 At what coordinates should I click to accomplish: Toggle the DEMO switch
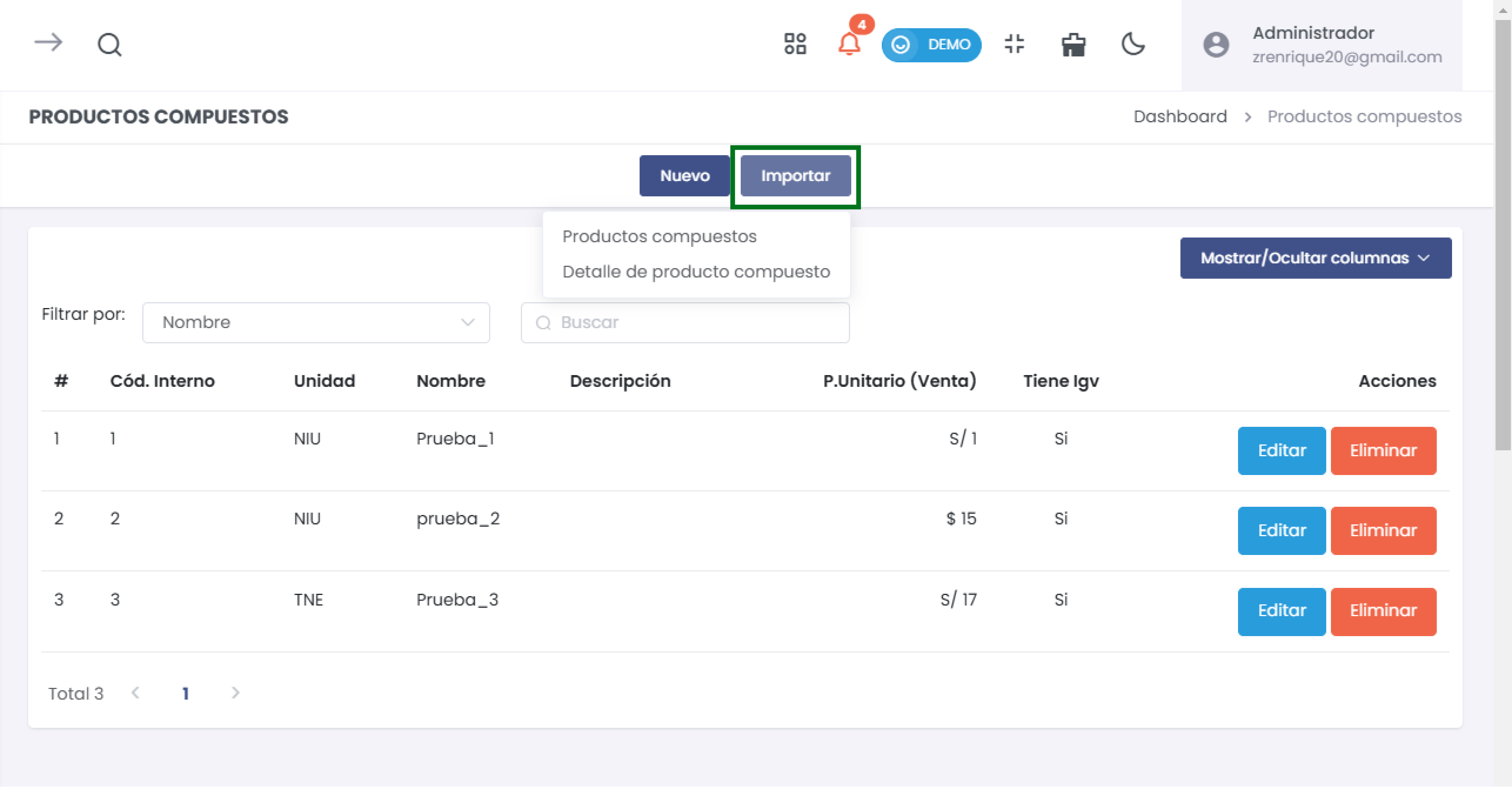[930, 45]
